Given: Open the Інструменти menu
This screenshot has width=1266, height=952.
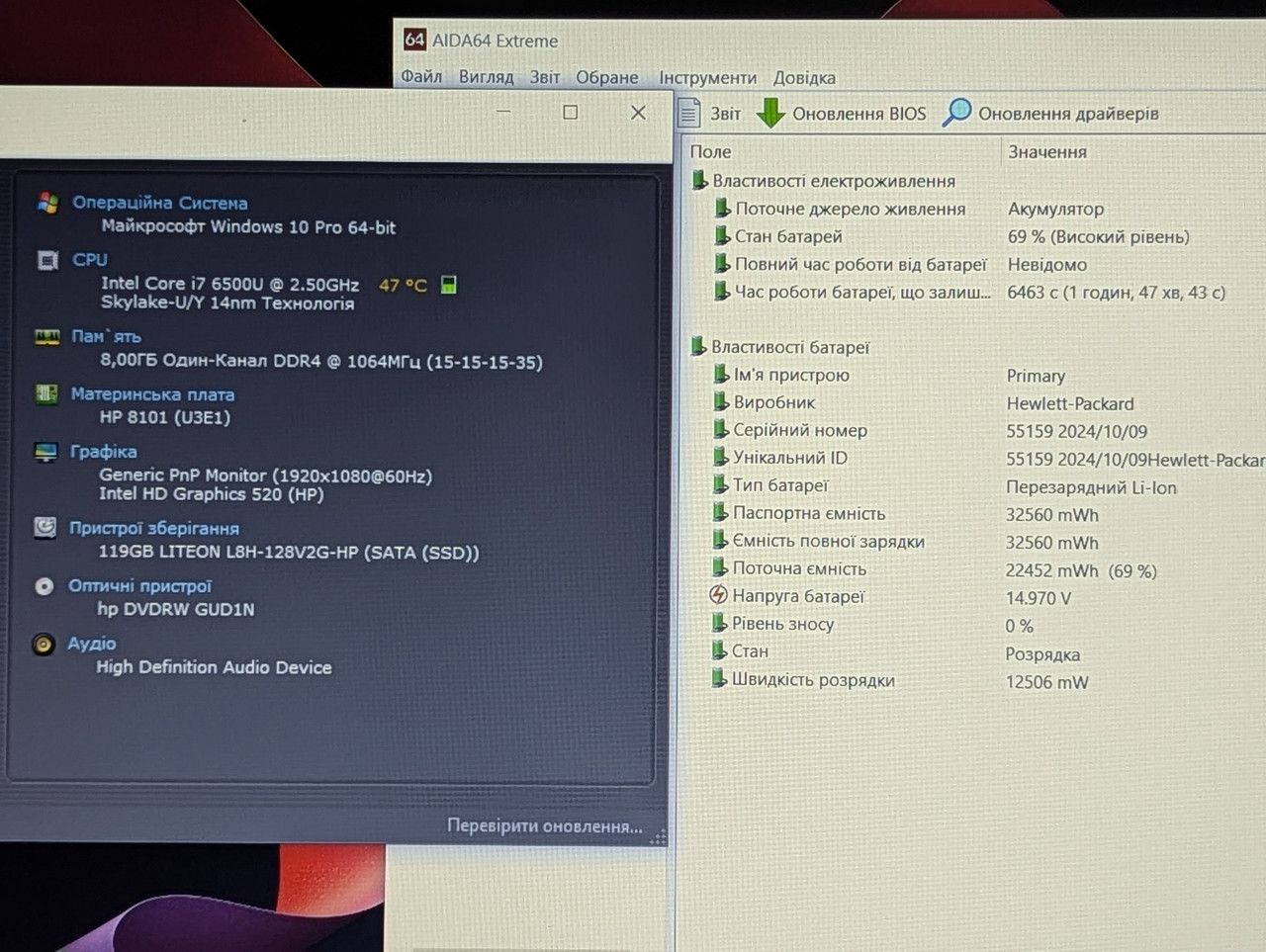Looking at the screenshot, I should pyautogui.click(x=707, y=77).
